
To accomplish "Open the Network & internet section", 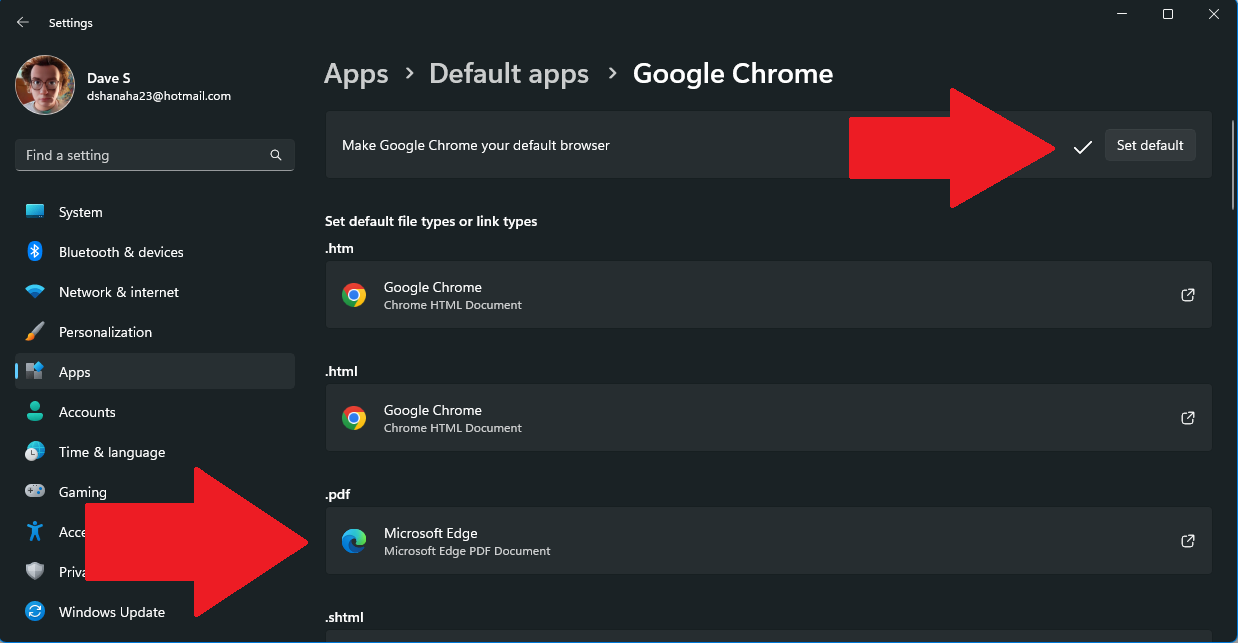I will click(x=118, y=292).
